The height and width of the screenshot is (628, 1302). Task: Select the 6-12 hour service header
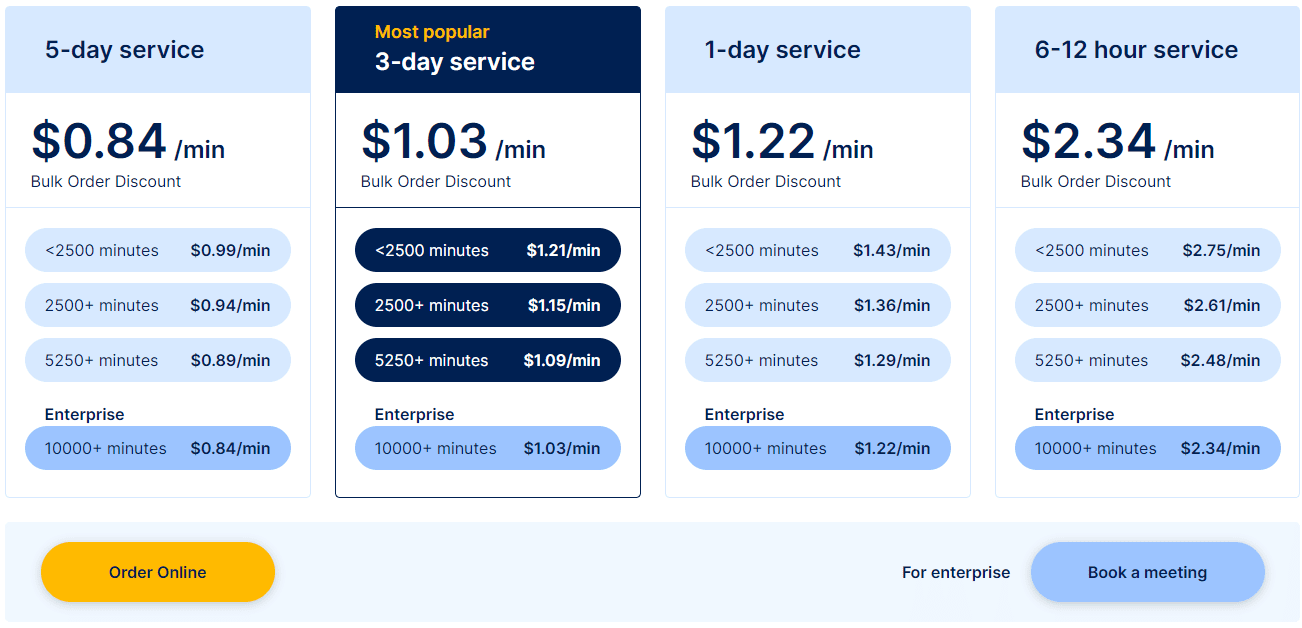(x=1148, y=50)
